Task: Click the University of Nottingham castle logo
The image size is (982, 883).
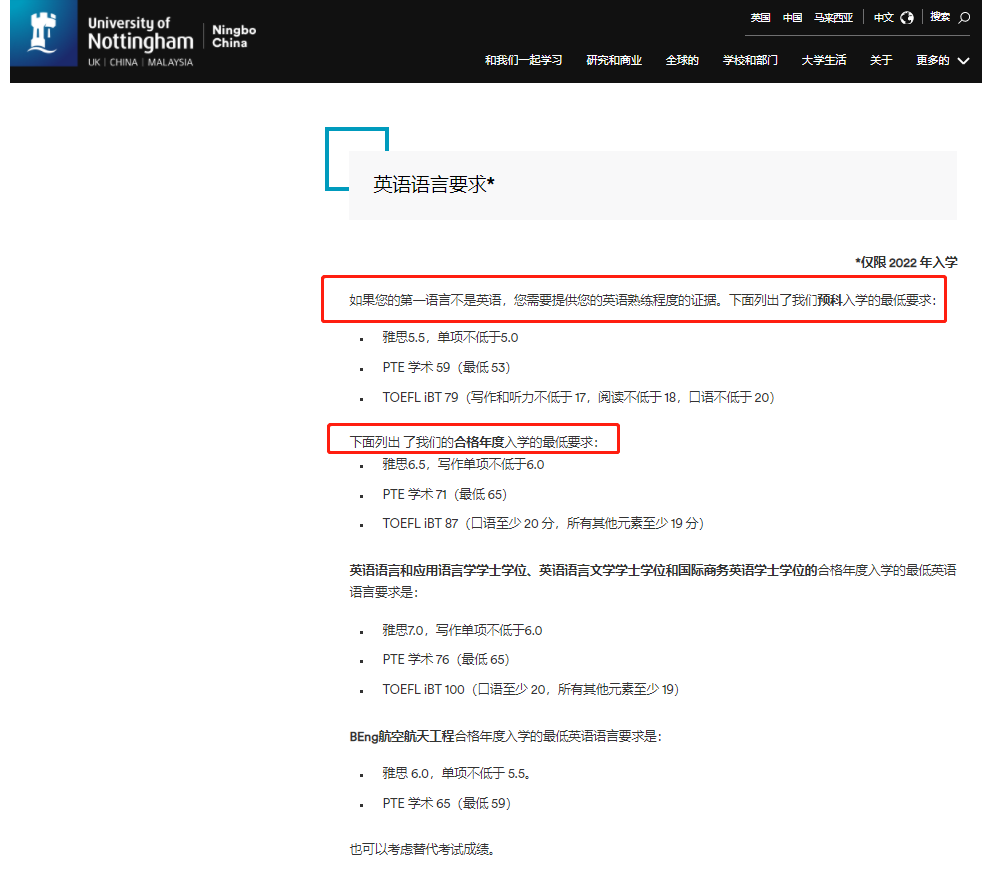Action: [x=43, y=33]
